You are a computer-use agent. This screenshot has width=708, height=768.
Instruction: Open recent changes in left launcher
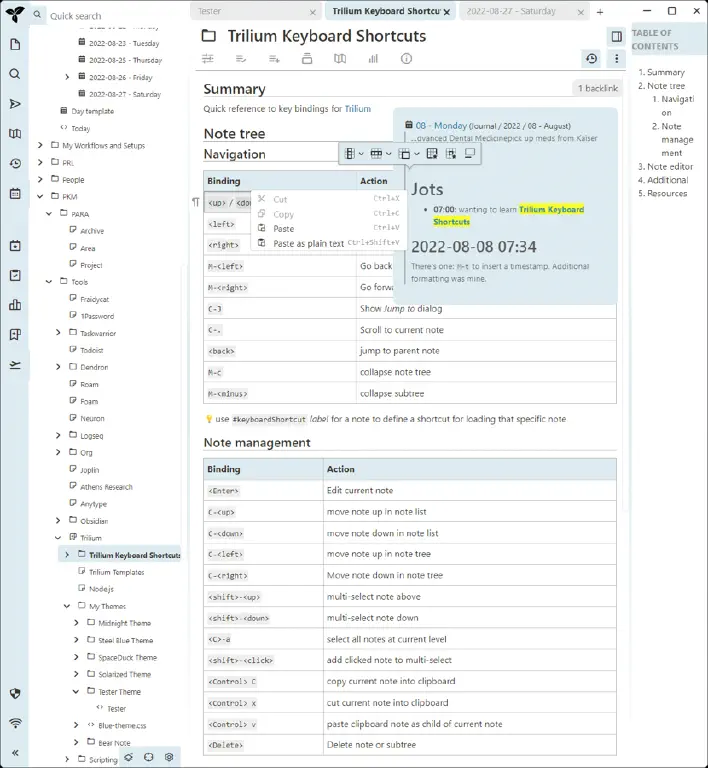pyautogui.click(x=15, y=164)
